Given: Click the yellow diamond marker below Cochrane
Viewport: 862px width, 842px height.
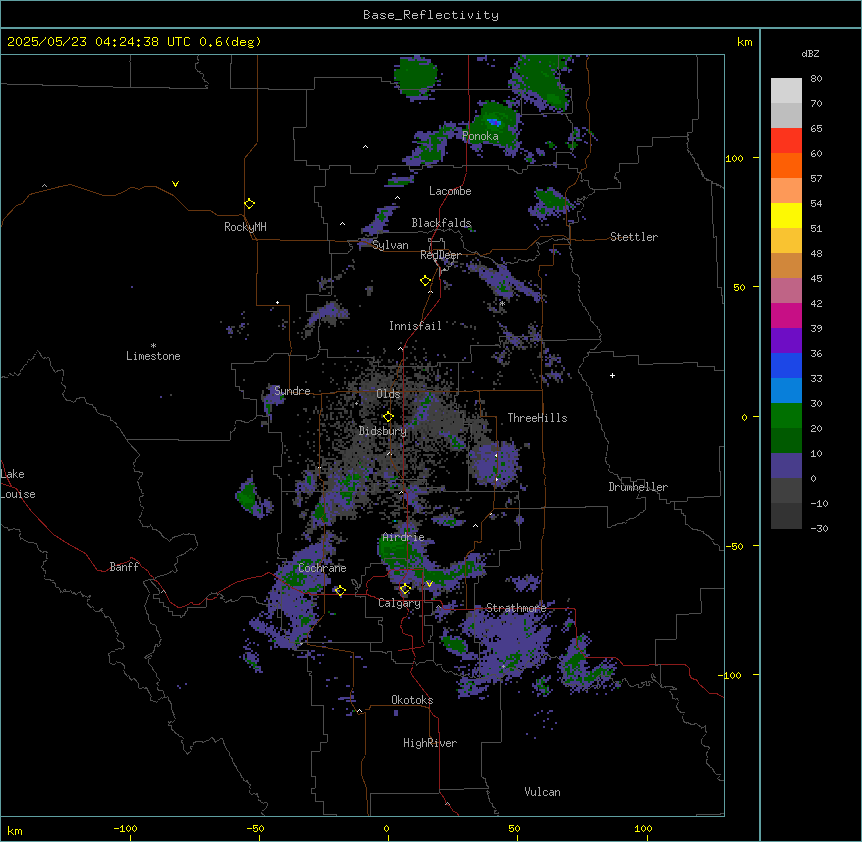Looking at the screenshot, I should (340, 591).
